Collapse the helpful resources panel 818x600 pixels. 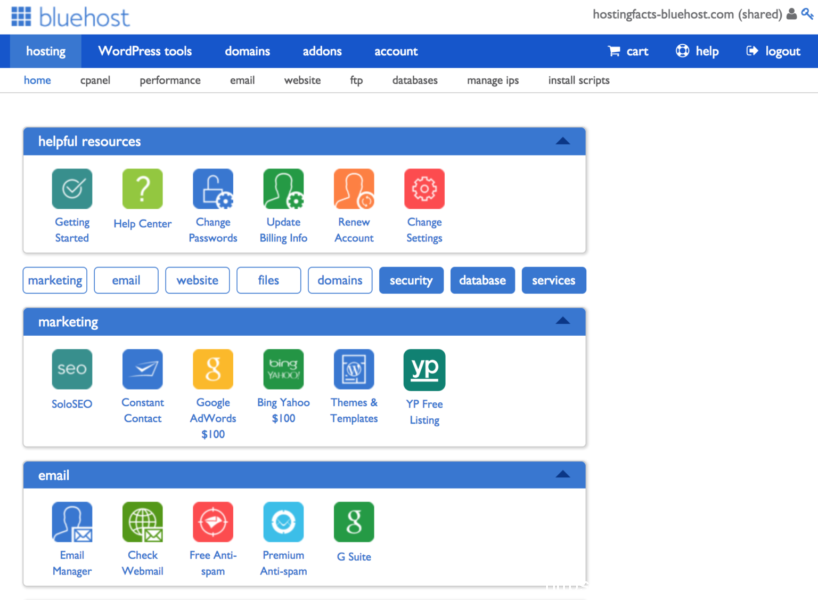point(562,141)
